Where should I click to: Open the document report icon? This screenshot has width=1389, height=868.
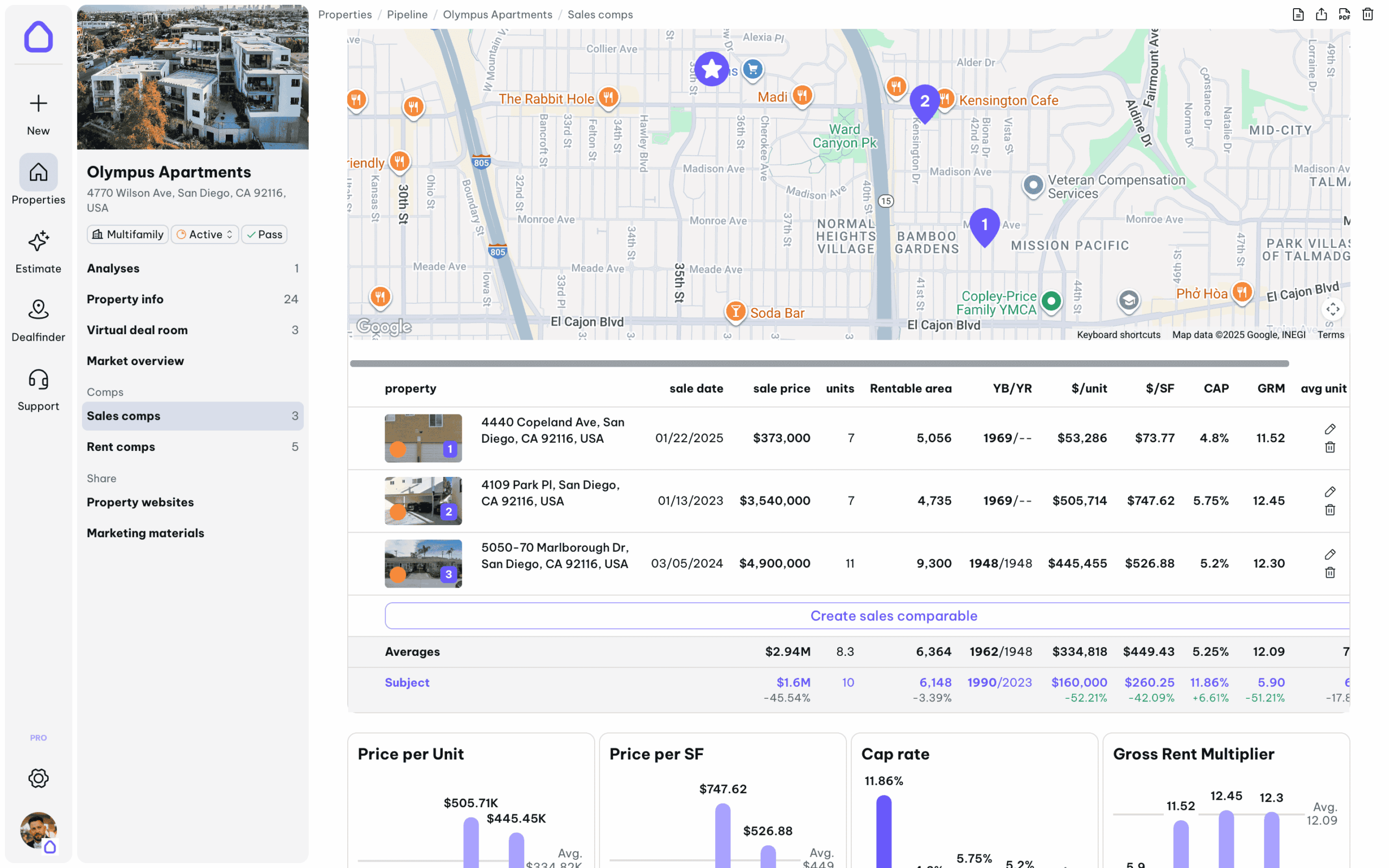pos(1298,14)
